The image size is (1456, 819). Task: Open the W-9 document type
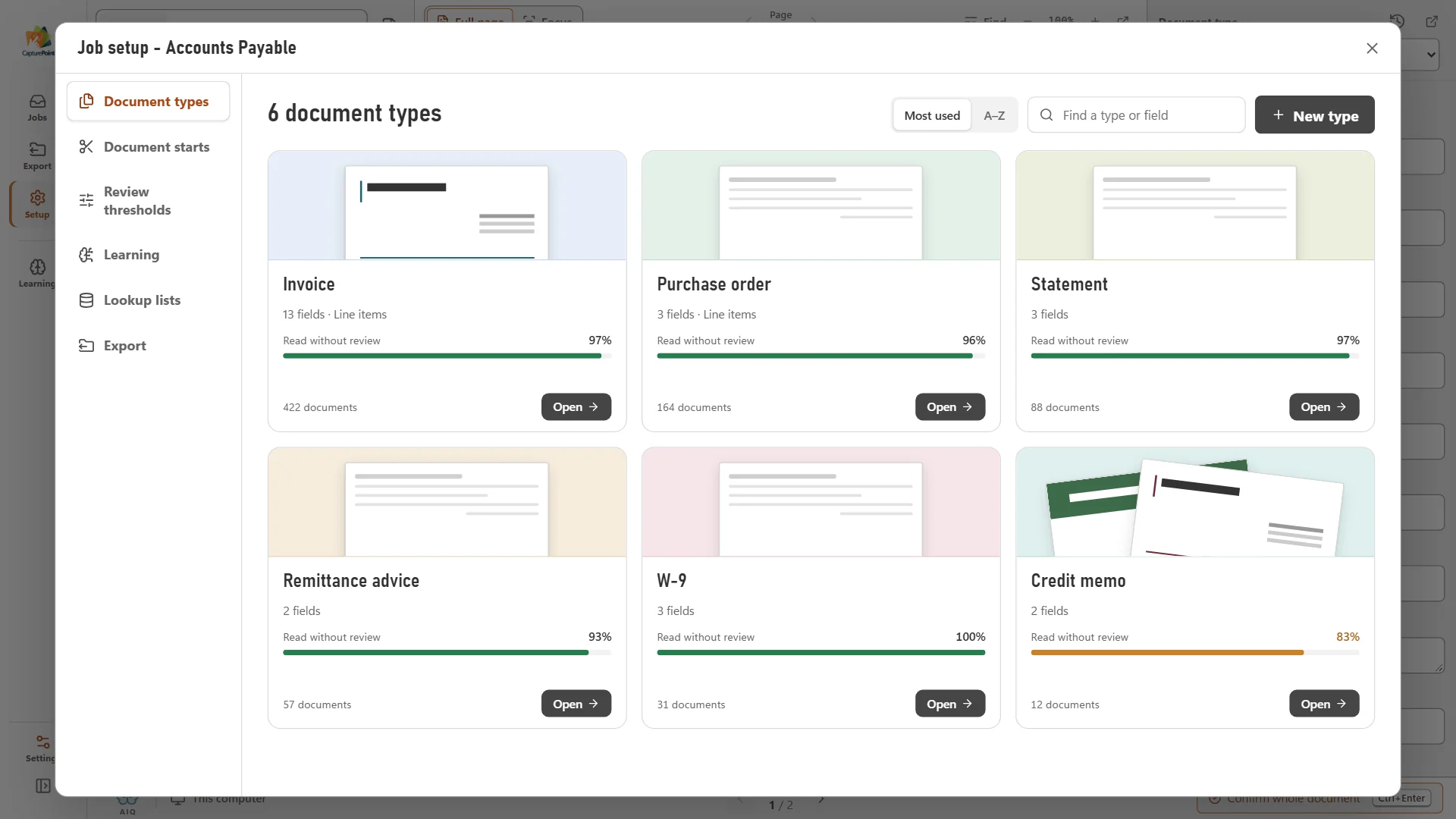click(950, 703)
